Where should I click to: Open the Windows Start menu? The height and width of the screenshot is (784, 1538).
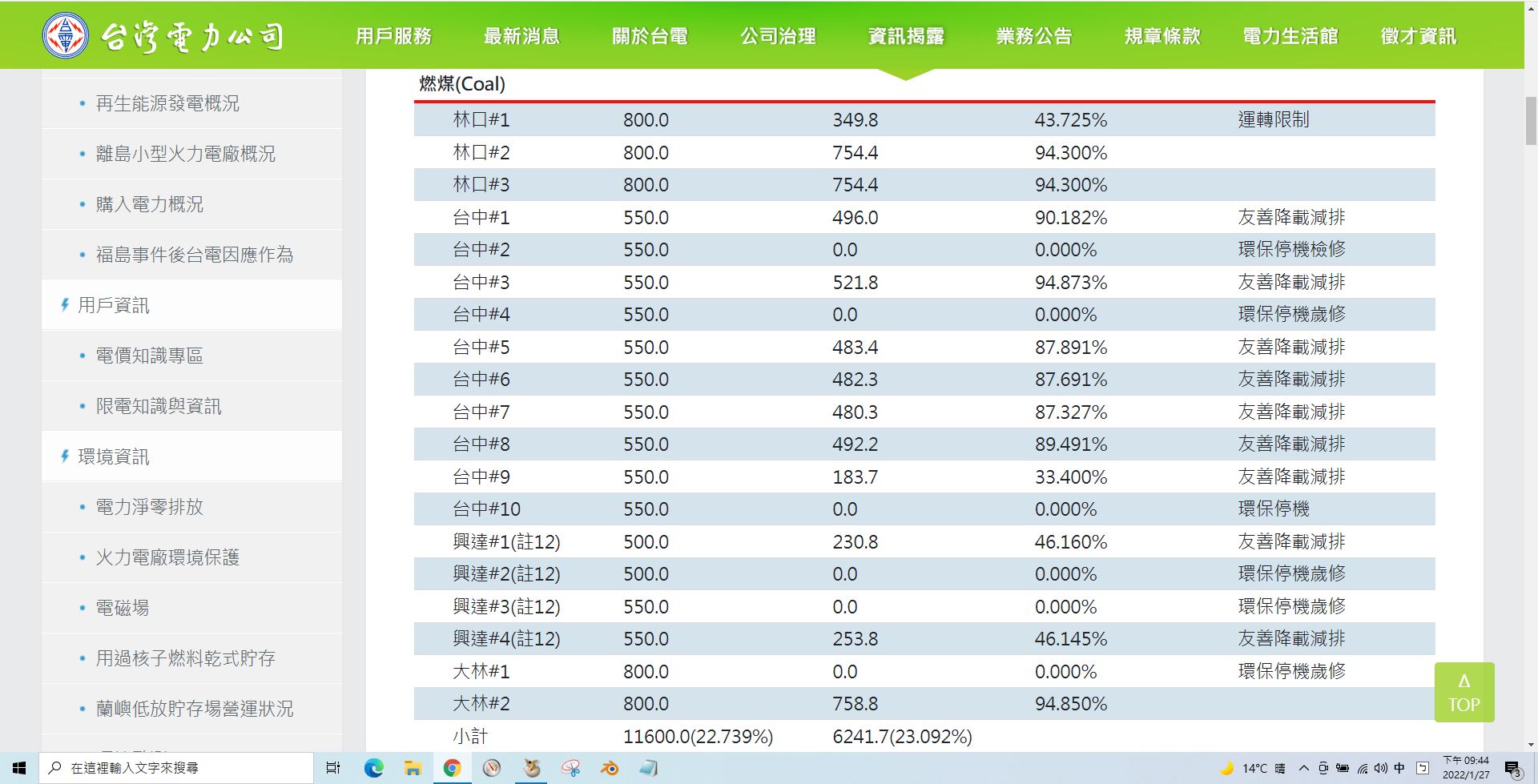click(x=19, y=768)
